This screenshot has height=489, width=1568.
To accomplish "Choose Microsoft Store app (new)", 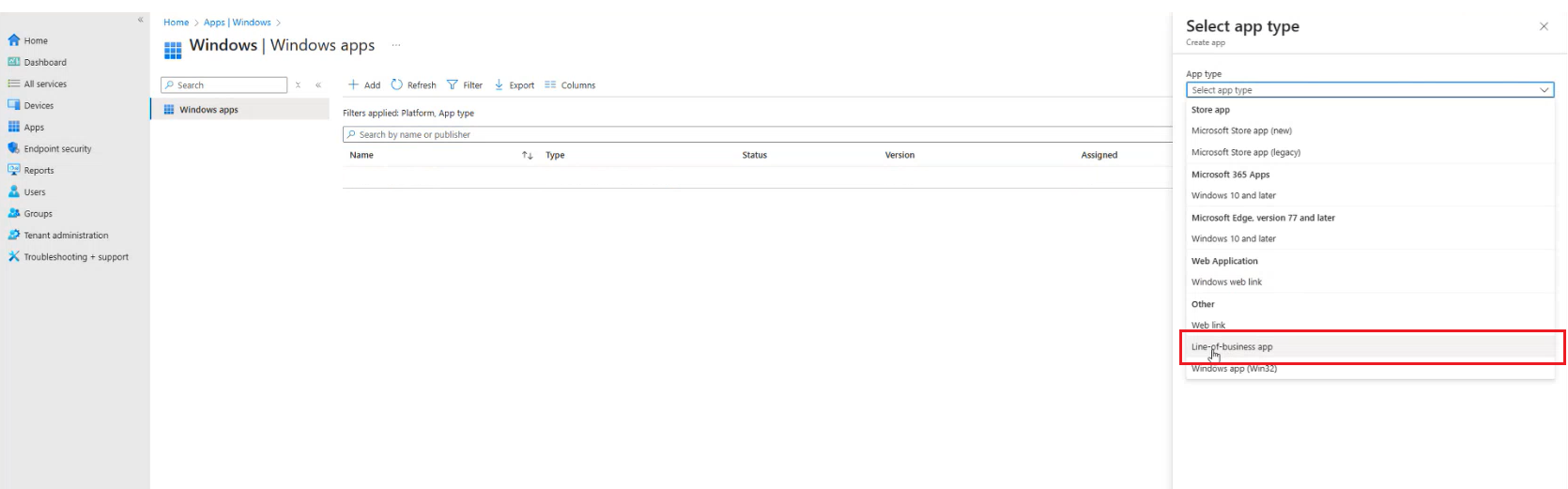I will coord(1370,130).
